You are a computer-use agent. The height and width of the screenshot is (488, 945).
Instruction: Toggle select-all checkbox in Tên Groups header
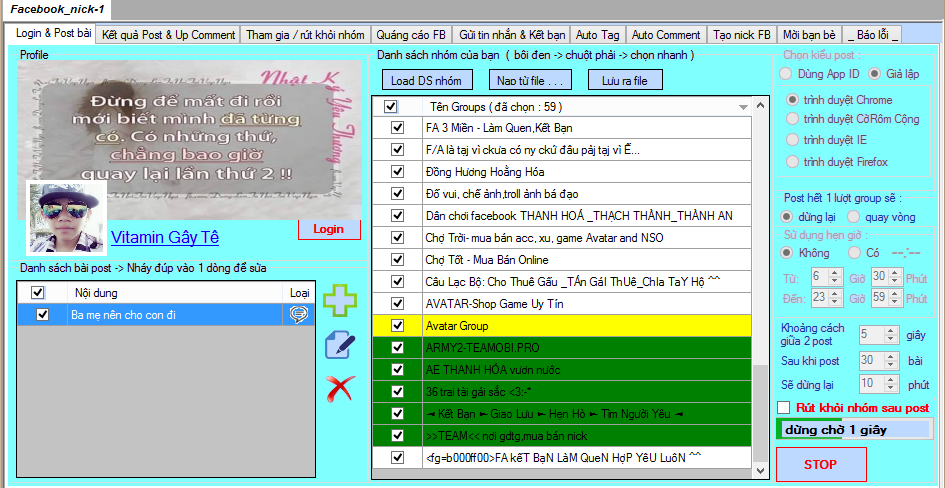[391, 107]
